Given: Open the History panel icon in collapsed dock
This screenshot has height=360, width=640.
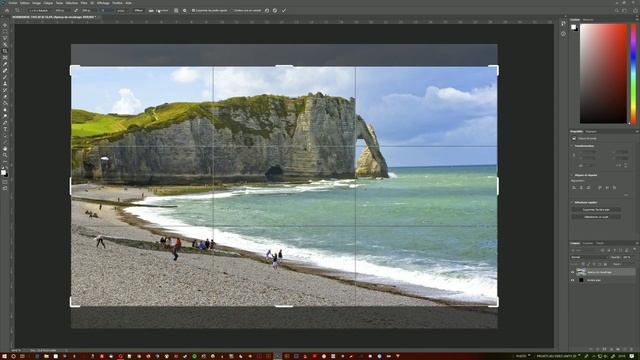Looking at the screenshot, I should coord(563,24).
